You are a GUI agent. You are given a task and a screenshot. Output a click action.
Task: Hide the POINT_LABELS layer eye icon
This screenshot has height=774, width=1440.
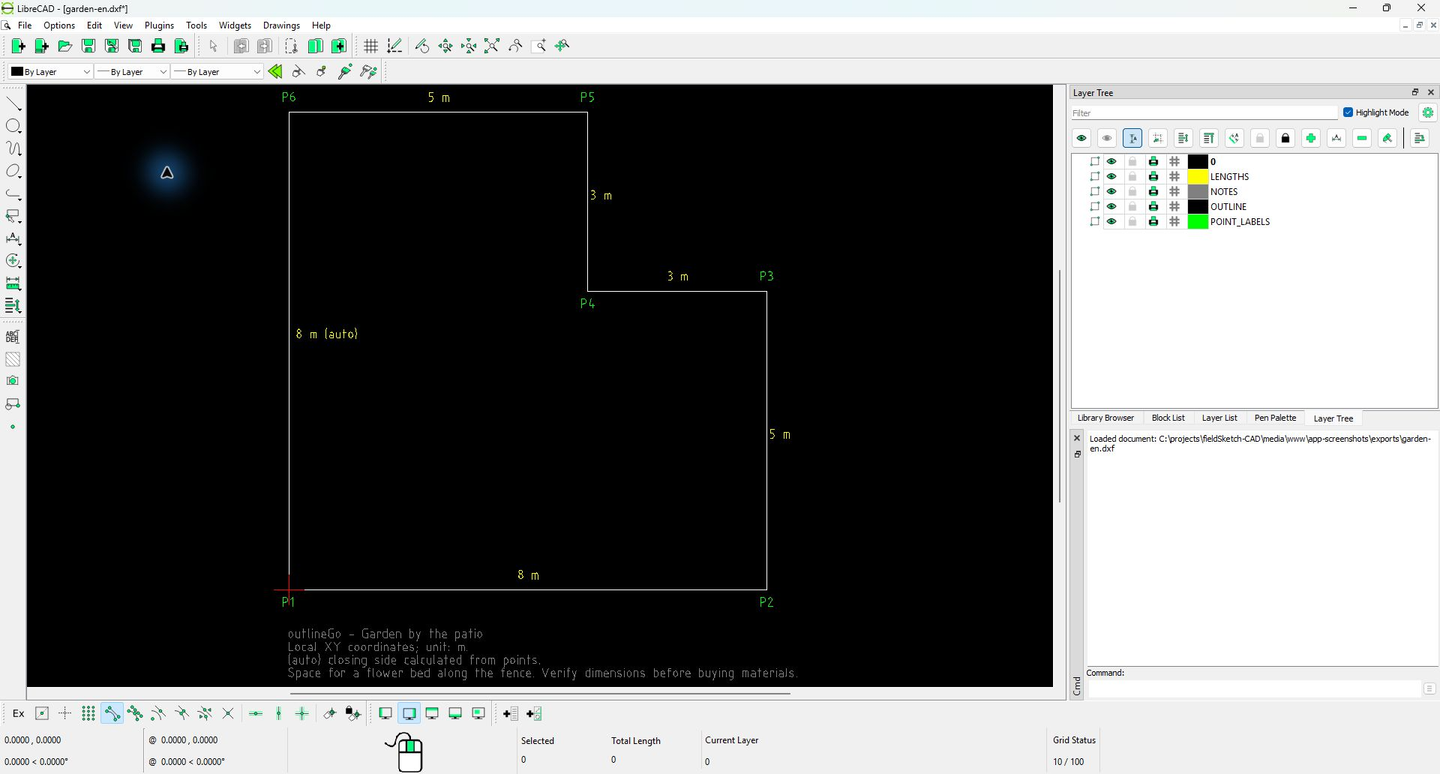pyautogui.click(x=1111, y=222)
